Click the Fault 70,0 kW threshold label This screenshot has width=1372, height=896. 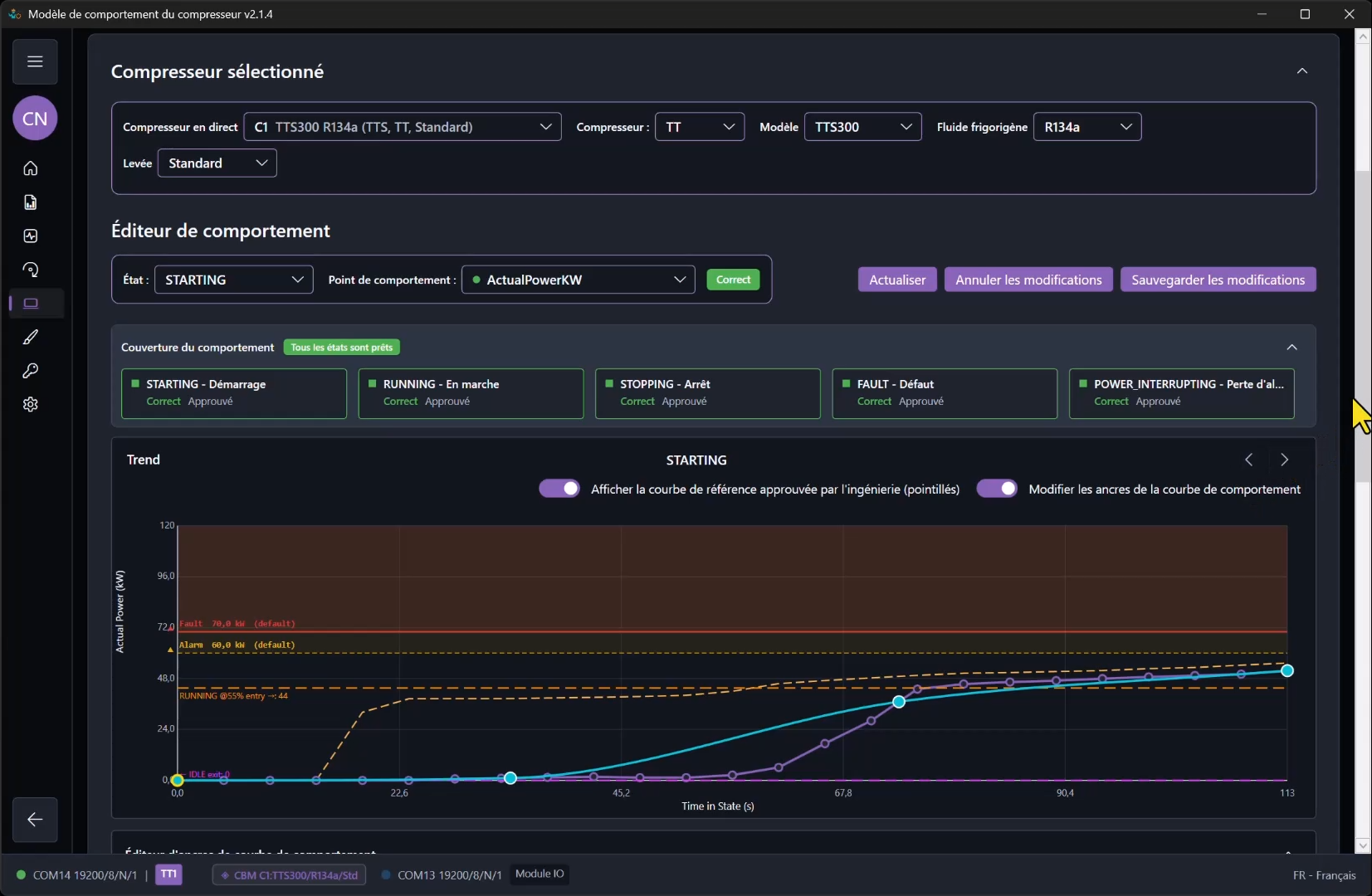[237, 624]
